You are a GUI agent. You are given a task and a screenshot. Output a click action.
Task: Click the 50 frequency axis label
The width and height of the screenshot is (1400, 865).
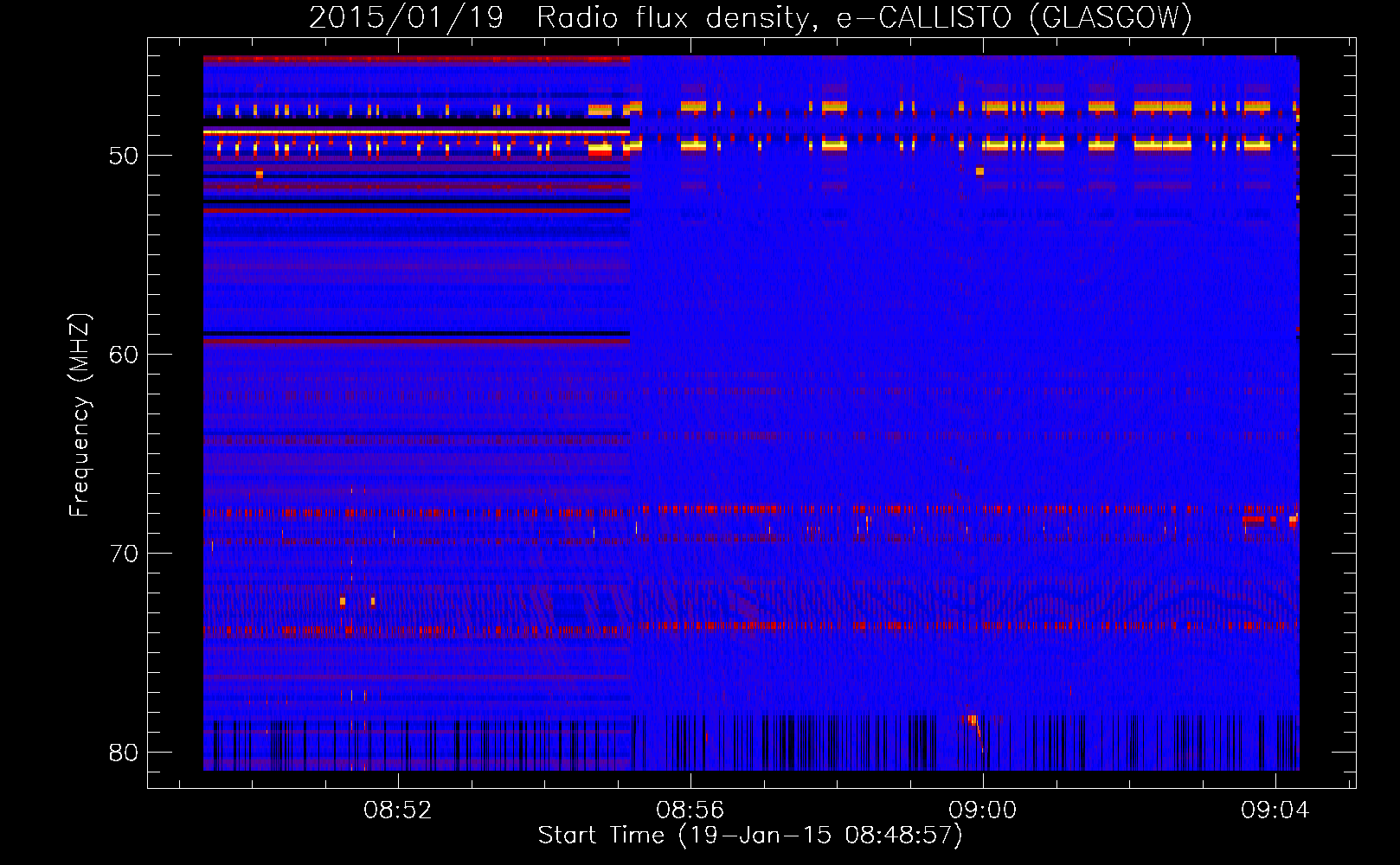click(x=124, y=156)
